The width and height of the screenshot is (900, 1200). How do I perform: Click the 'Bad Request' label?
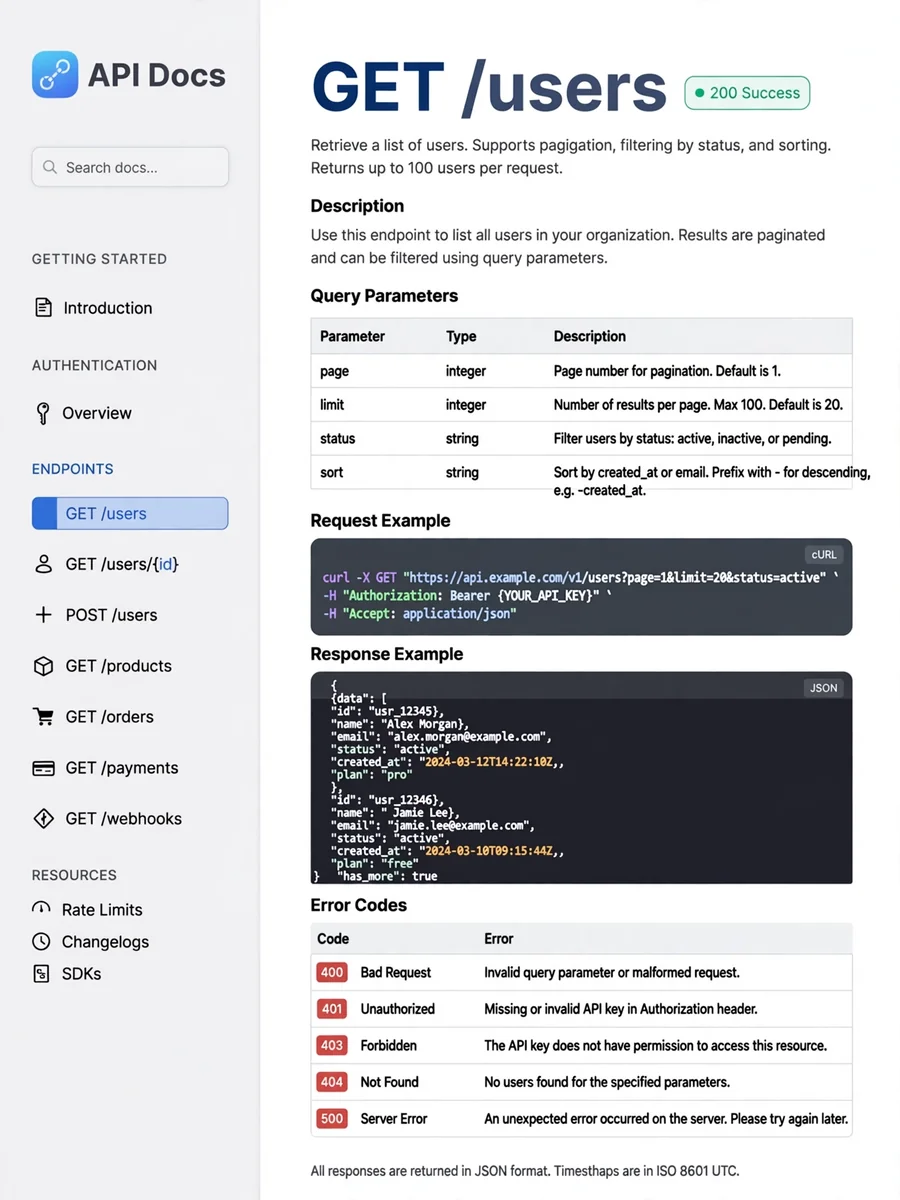[396, 972]
